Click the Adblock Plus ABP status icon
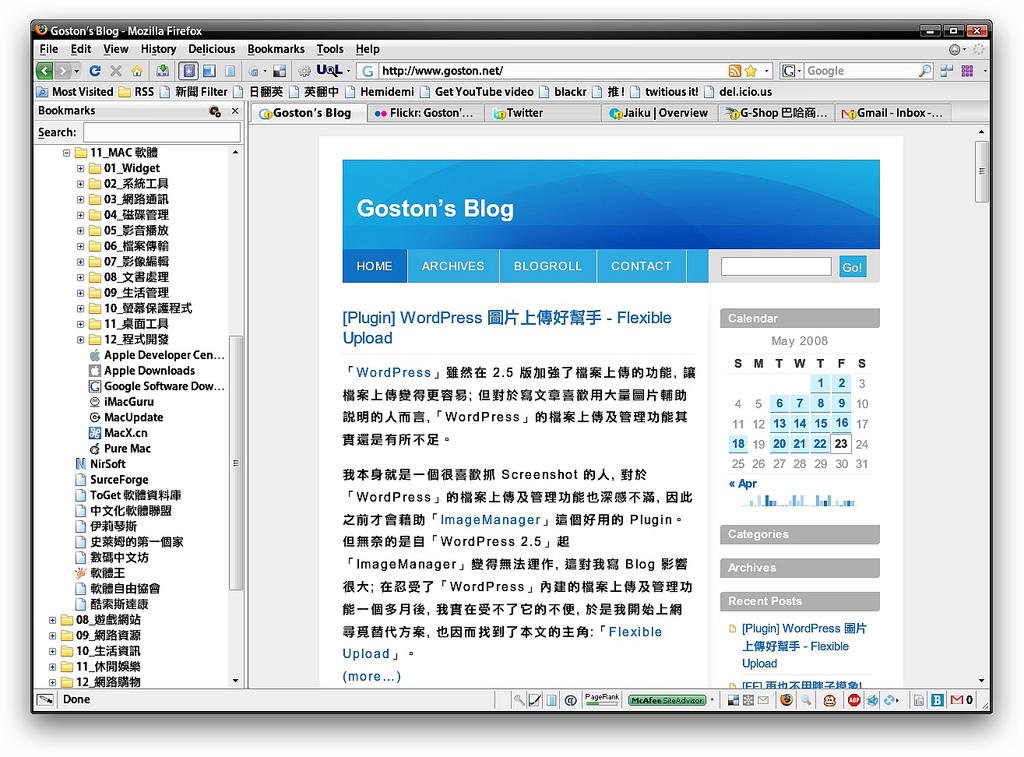Viewport: 1024px width, 757px height. point(854,700)
